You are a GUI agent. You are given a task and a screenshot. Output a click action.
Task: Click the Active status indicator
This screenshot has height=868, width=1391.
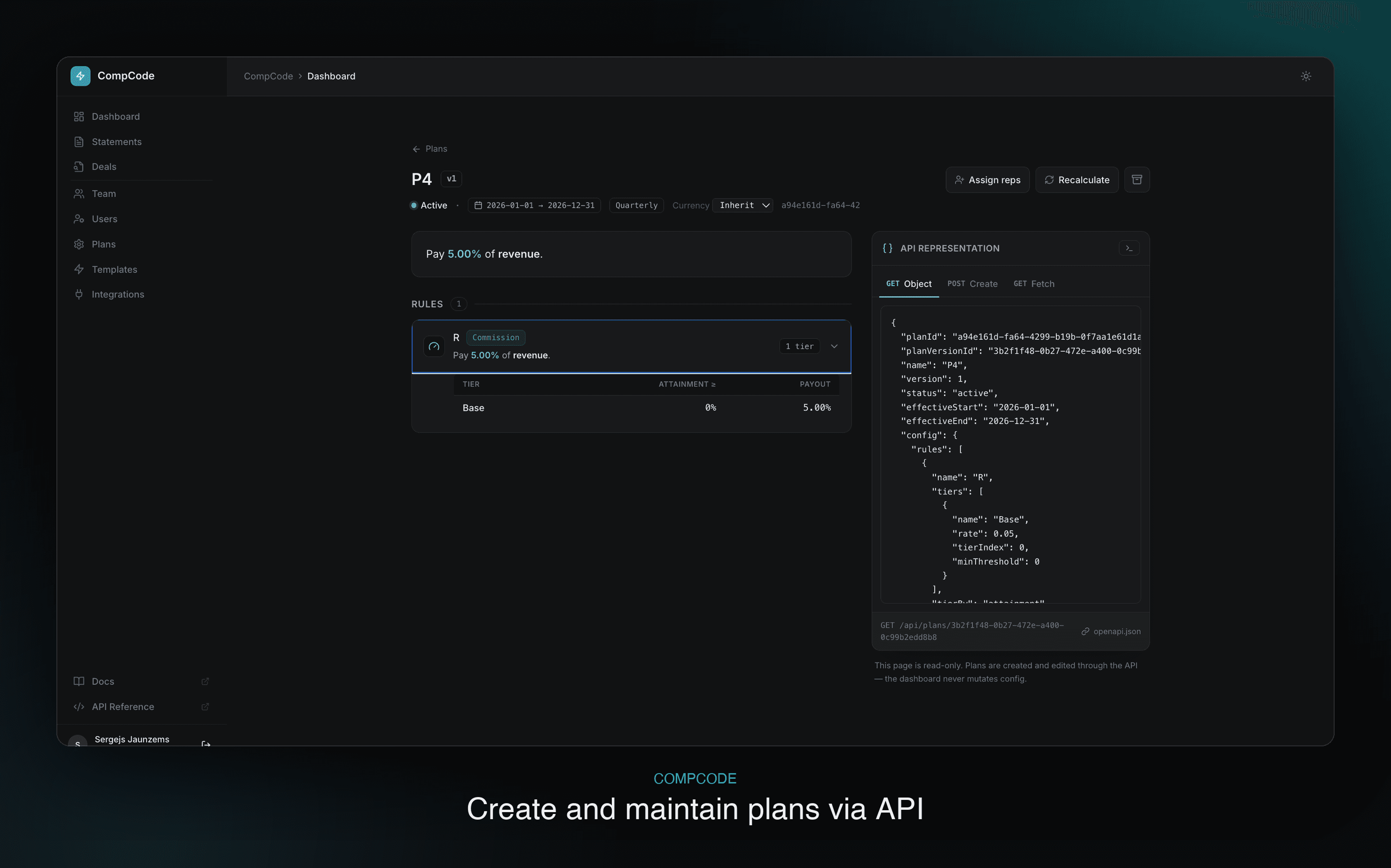coord(429,206)
